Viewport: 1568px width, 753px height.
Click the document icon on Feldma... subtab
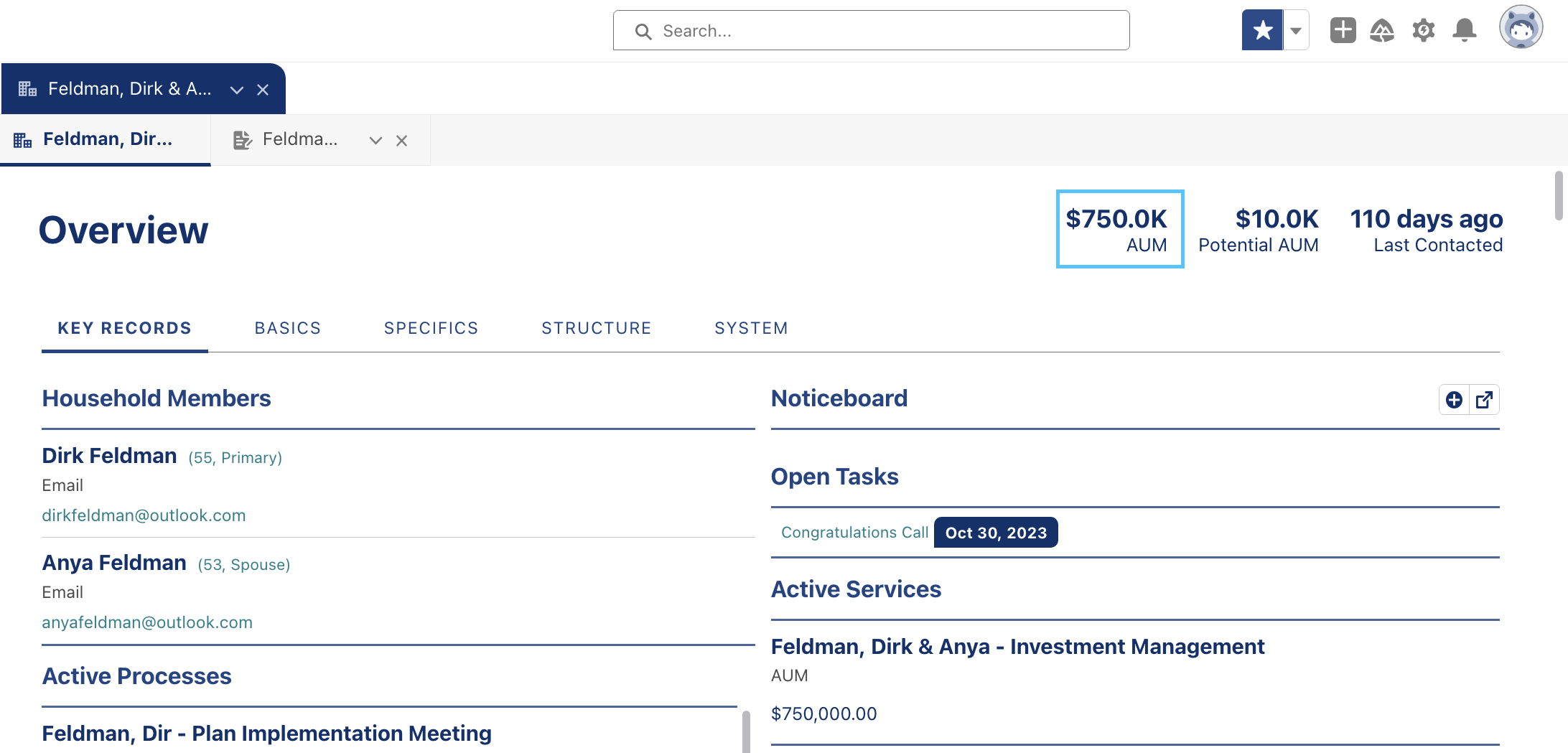[243, 140]
